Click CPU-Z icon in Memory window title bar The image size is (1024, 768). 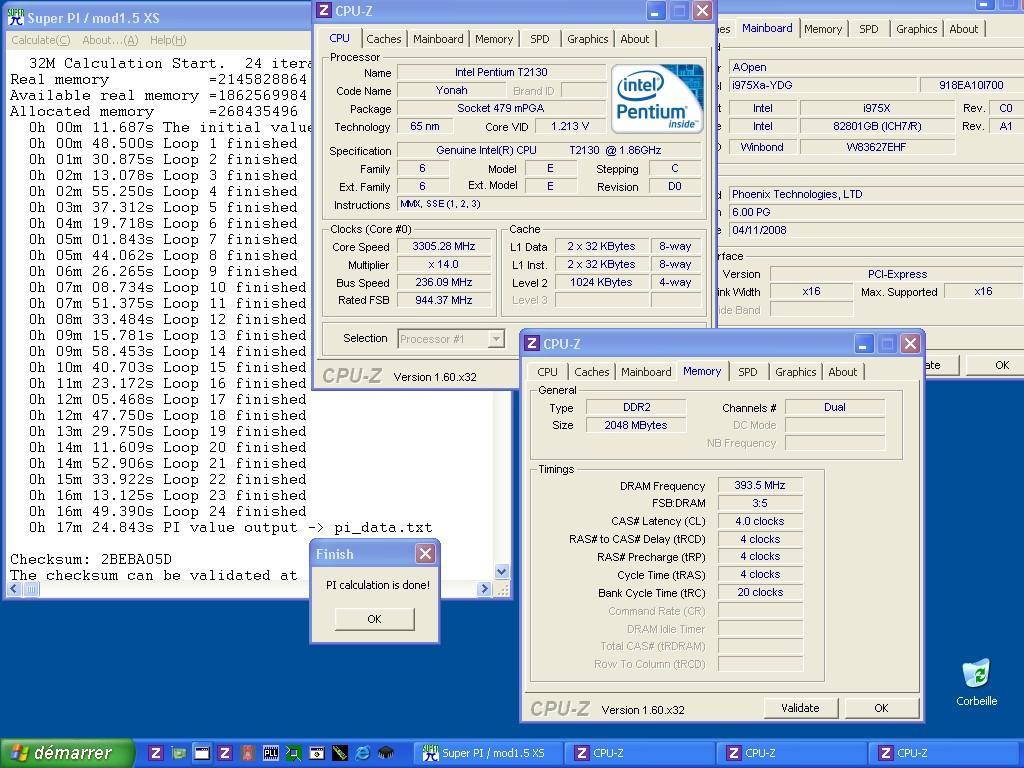[x=532, y=344]
